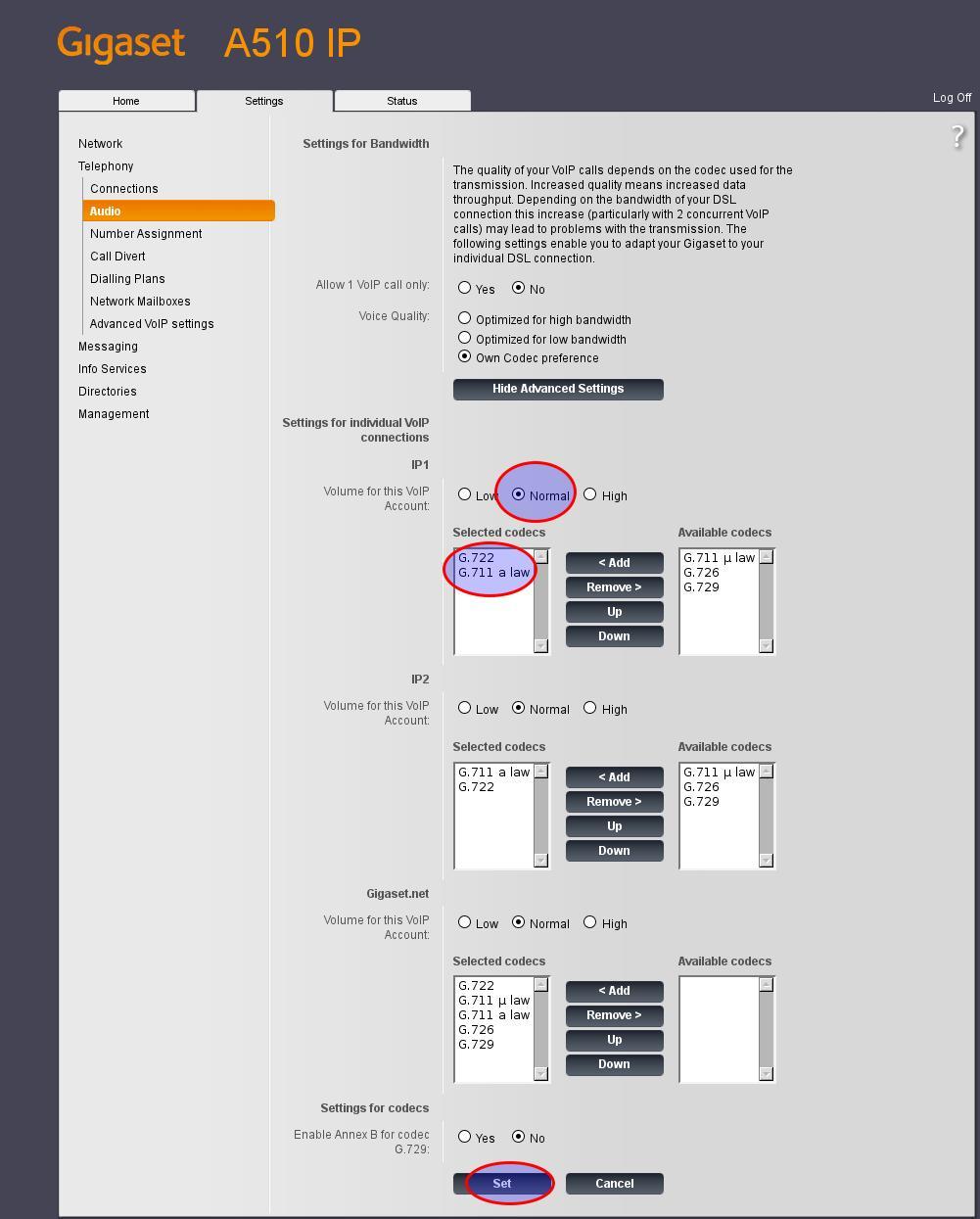Click Remove > button for IP2 codecs
The width and height of the screenshot is (980, 1219).
point(614,802)
